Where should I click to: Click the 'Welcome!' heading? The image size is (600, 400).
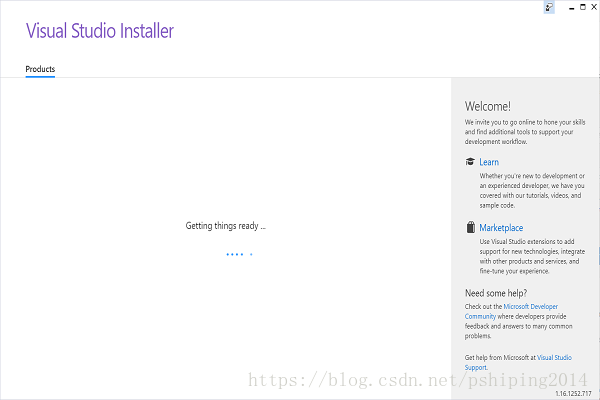click(x=488, y=106)
